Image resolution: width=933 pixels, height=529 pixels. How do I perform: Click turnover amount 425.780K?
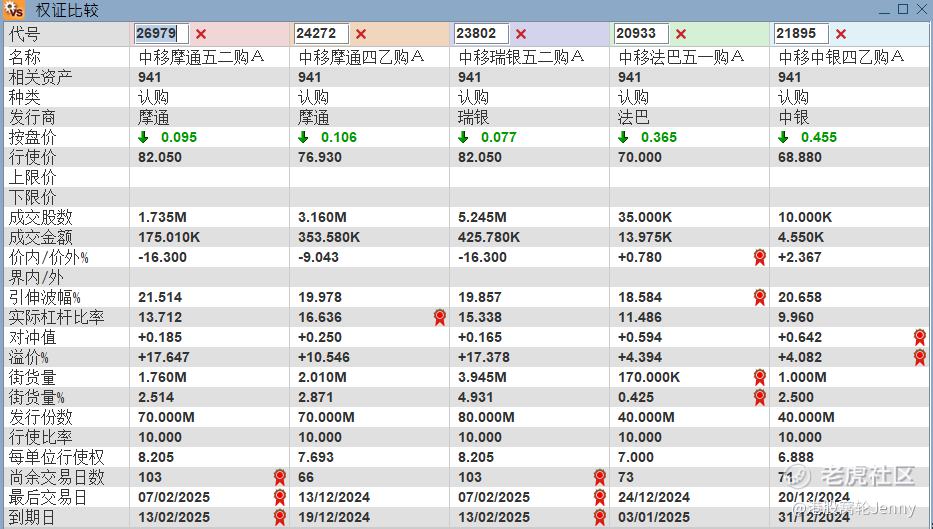(x=489, y=237)
